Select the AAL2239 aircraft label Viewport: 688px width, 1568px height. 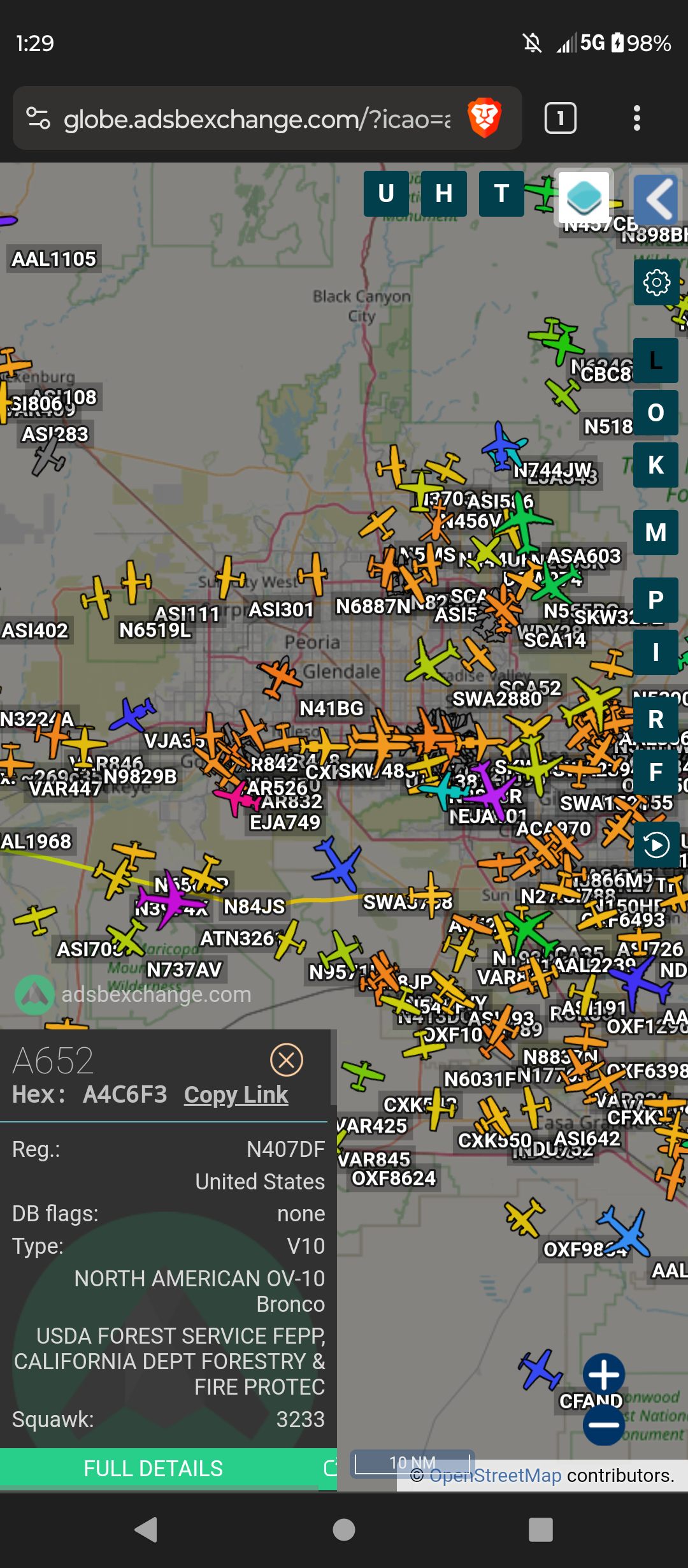tap(595, 965)
